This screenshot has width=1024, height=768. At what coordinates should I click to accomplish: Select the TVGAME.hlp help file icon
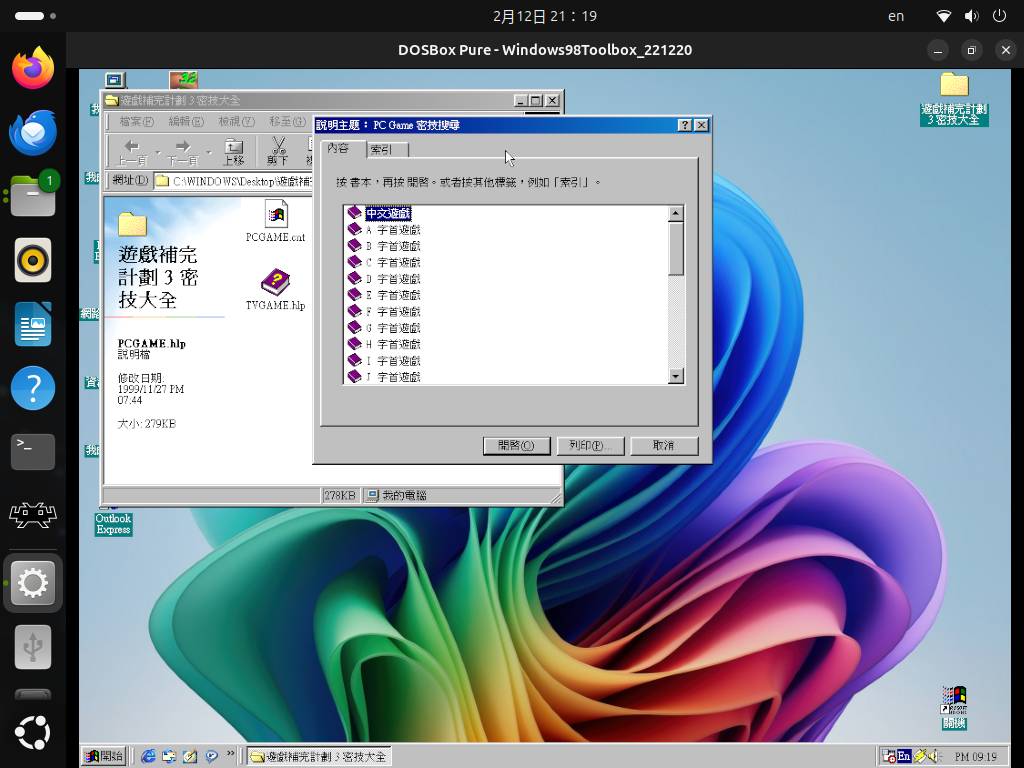point(276,289)
